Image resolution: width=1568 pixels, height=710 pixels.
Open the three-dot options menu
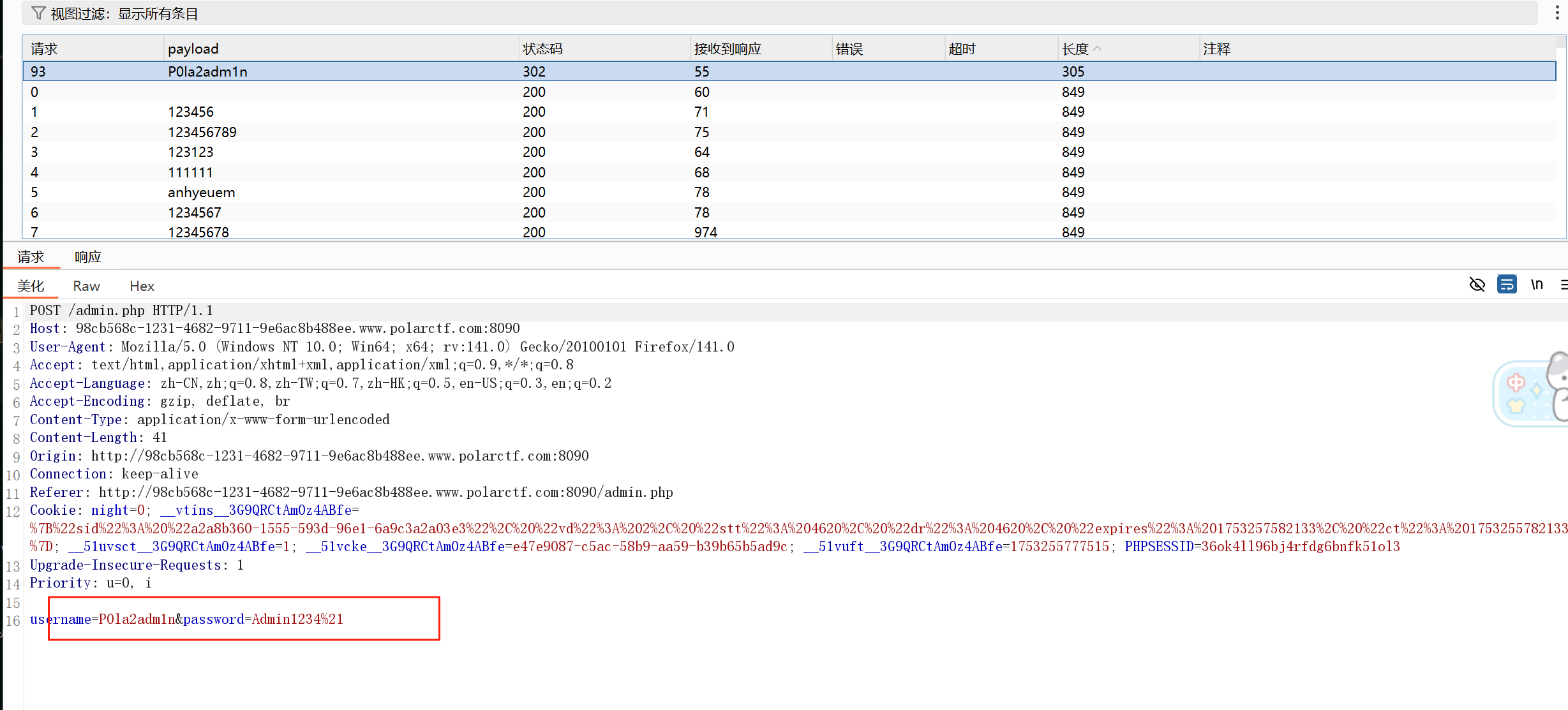pos(1557,13)
